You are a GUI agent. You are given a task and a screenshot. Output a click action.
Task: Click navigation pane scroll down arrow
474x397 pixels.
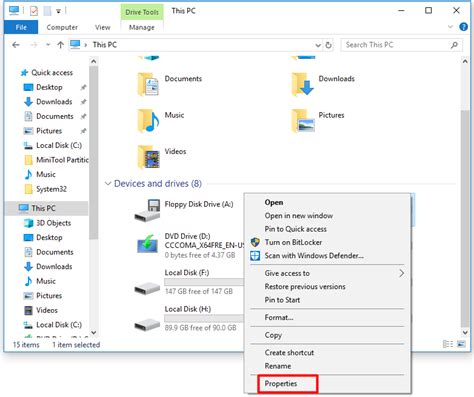click(x=93, y=332)
